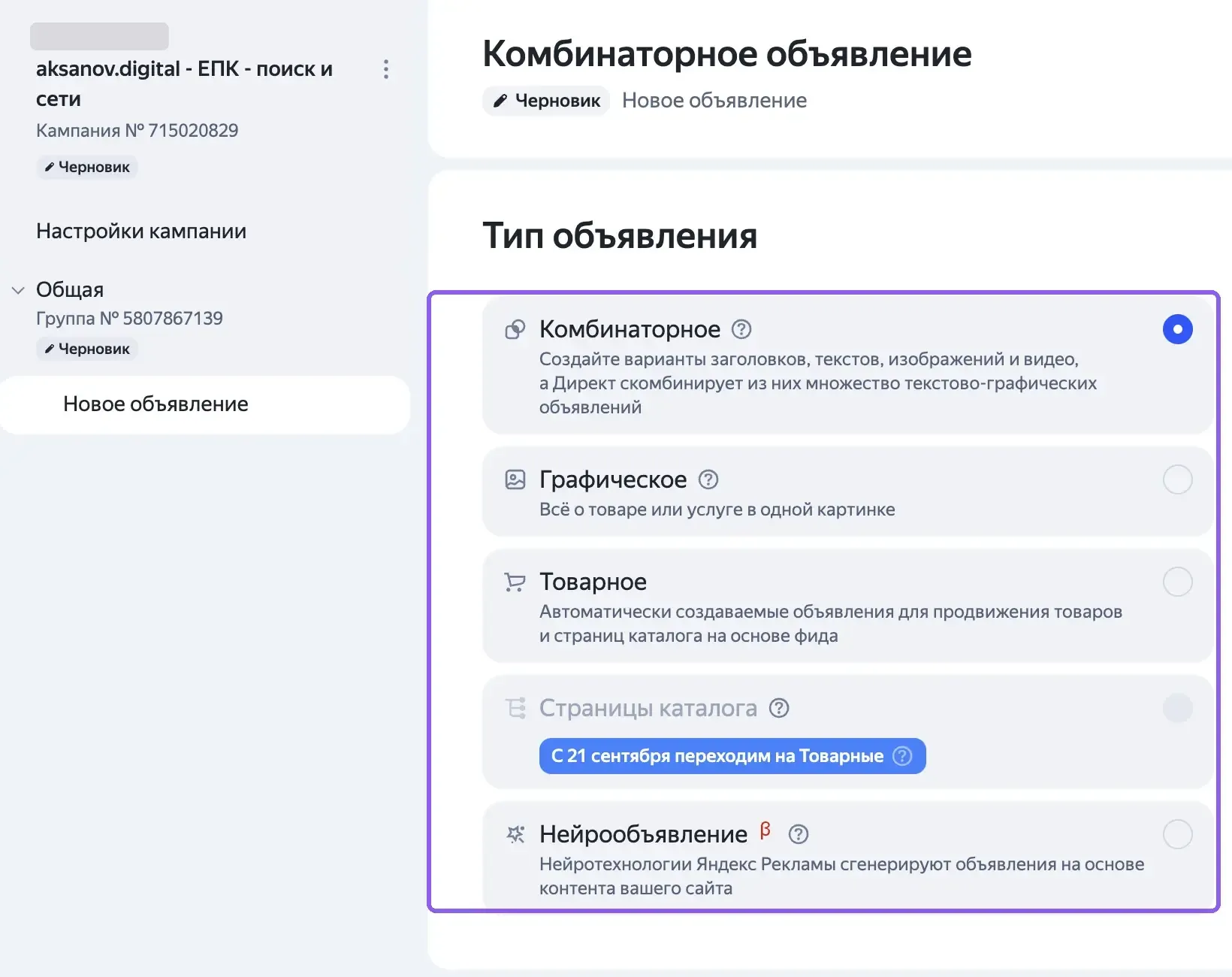Click the Новое объявление label beside header Черновик
Viewport: 1232px width, 977px height.
pos(714,101)
